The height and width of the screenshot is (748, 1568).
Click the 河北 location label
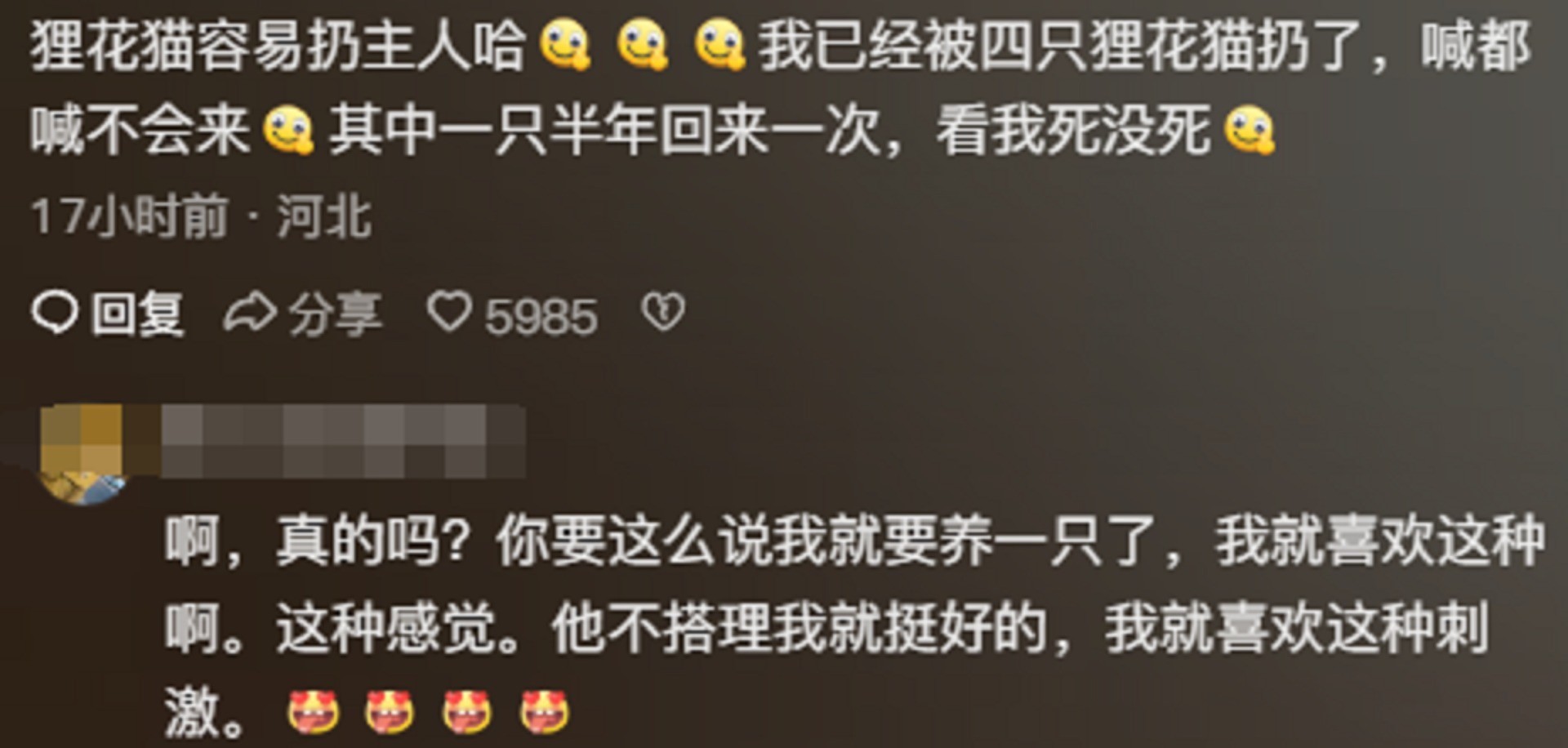[x=324, y=217]
